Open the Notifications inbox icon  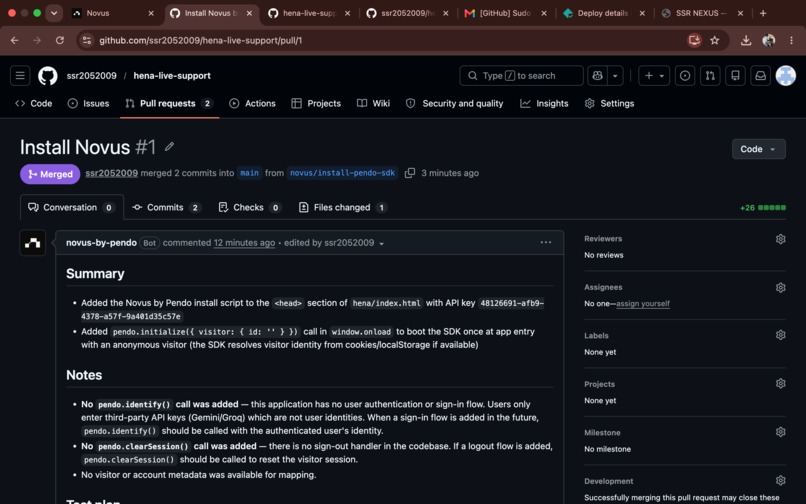[760, 76]
